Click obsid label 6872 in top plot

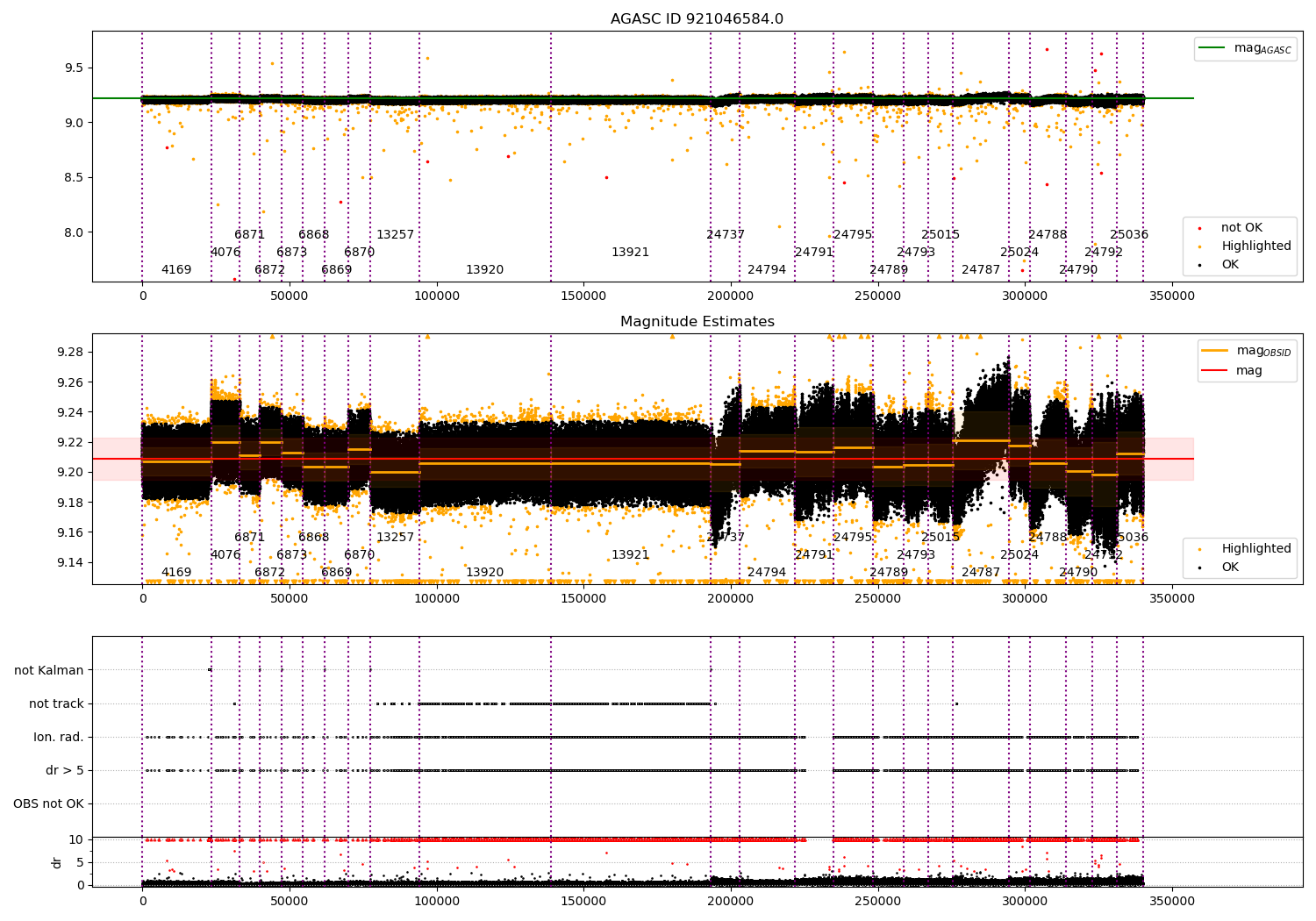pyautogui.click(x=270, y=270)
